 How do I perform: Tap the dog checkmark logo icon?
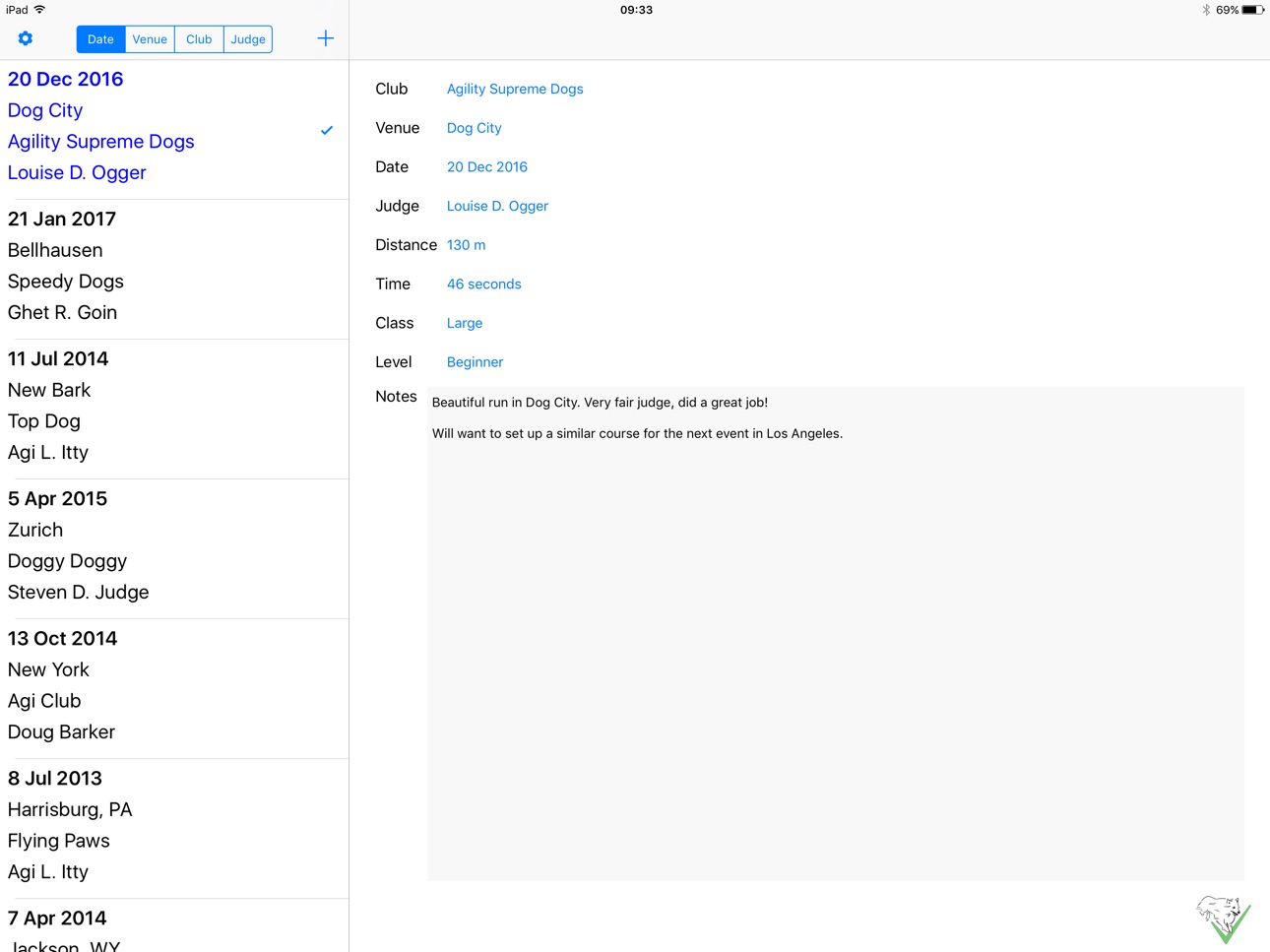pyautogui.click(x=1224, y=919)
